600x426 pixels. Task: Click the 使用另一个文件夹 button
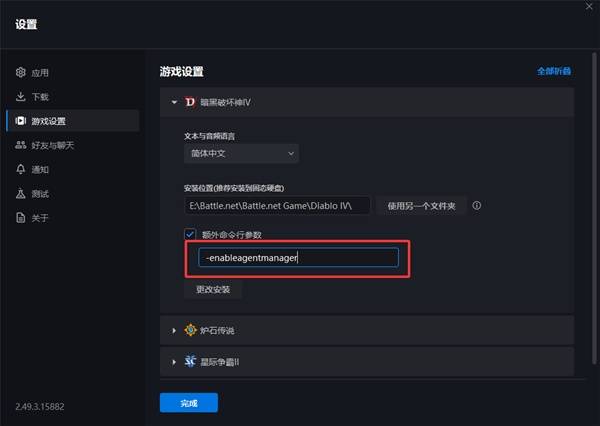point(421,205)
